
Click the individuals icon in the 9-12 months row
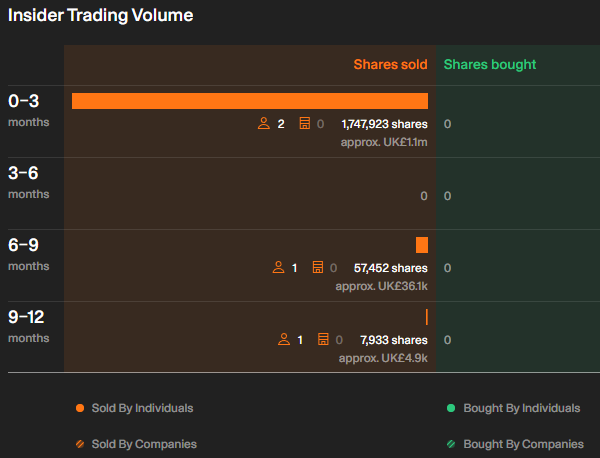click(x=284, y=339)
